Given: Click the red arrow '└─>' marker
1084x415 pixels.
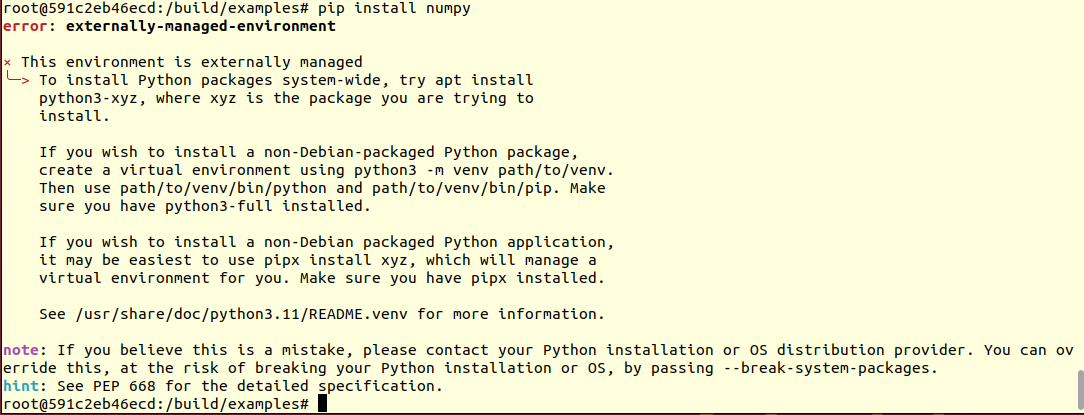Looking at the screenshot, I should [x=17, y=80].
